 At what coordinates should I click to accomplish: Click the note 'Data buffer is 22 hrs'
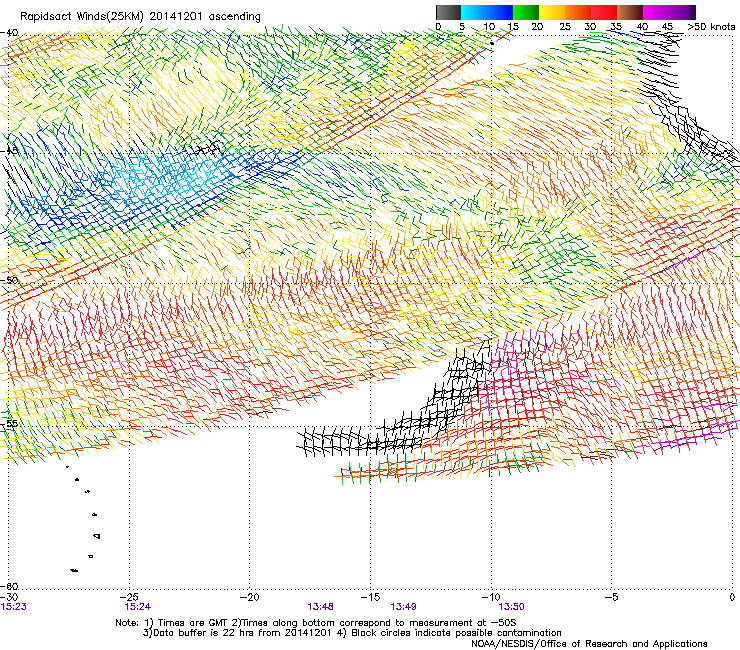click(x=205, y=633)
